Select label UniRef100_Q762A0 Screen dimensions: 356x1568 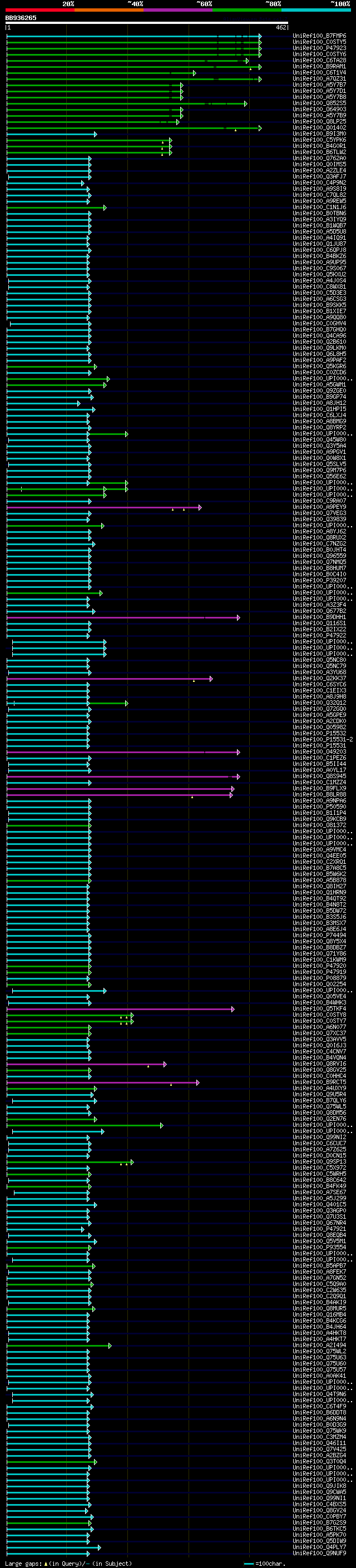(x=319, y=159)
